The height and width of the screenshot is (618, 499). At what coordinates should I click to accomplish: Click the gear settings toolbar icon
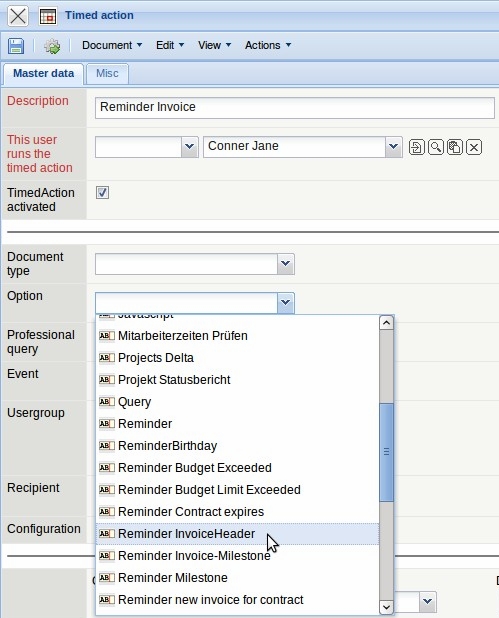pos(52,46)
